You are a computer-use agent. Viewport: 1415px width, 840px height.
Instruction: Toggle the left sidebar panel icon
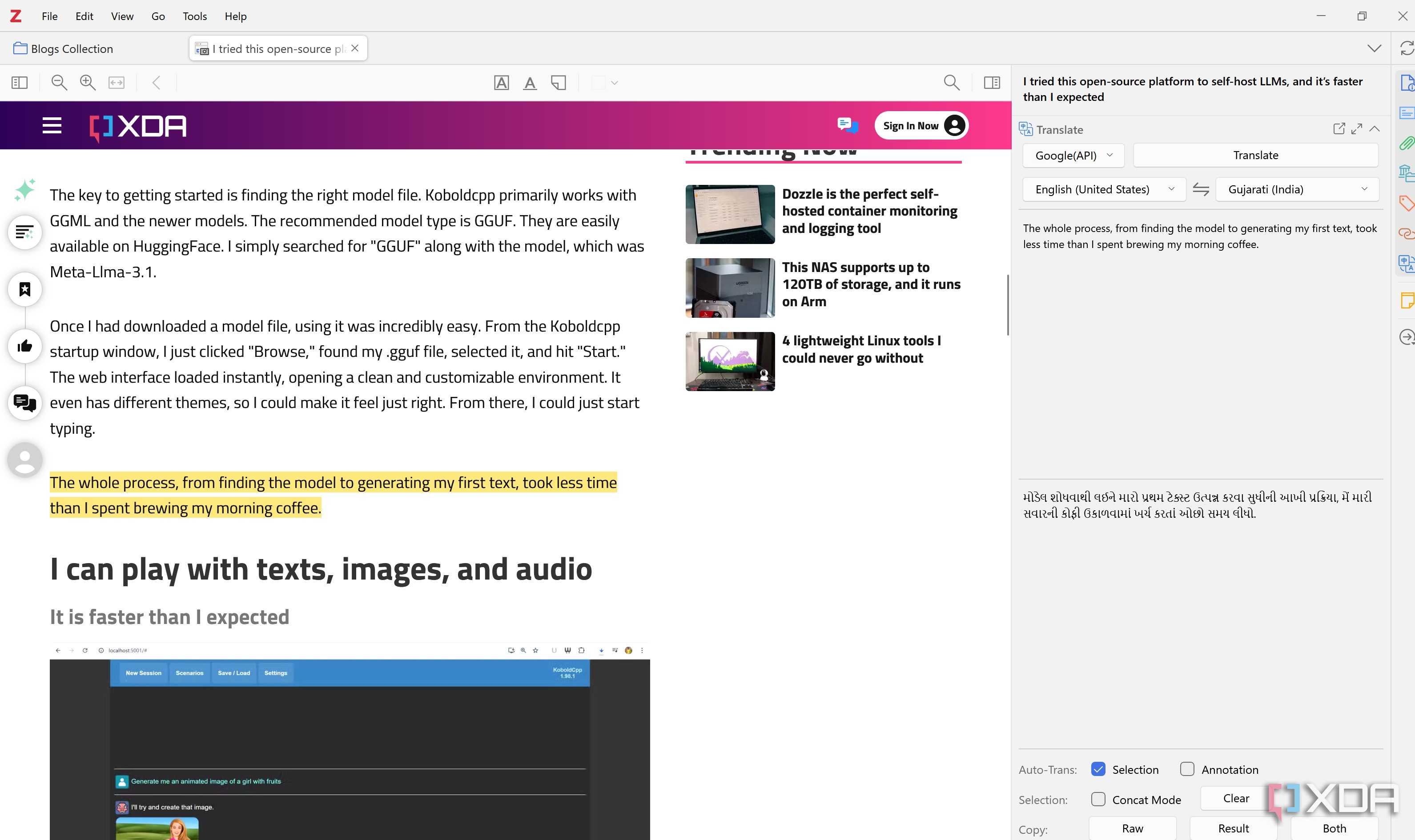[x=19, y=83]
